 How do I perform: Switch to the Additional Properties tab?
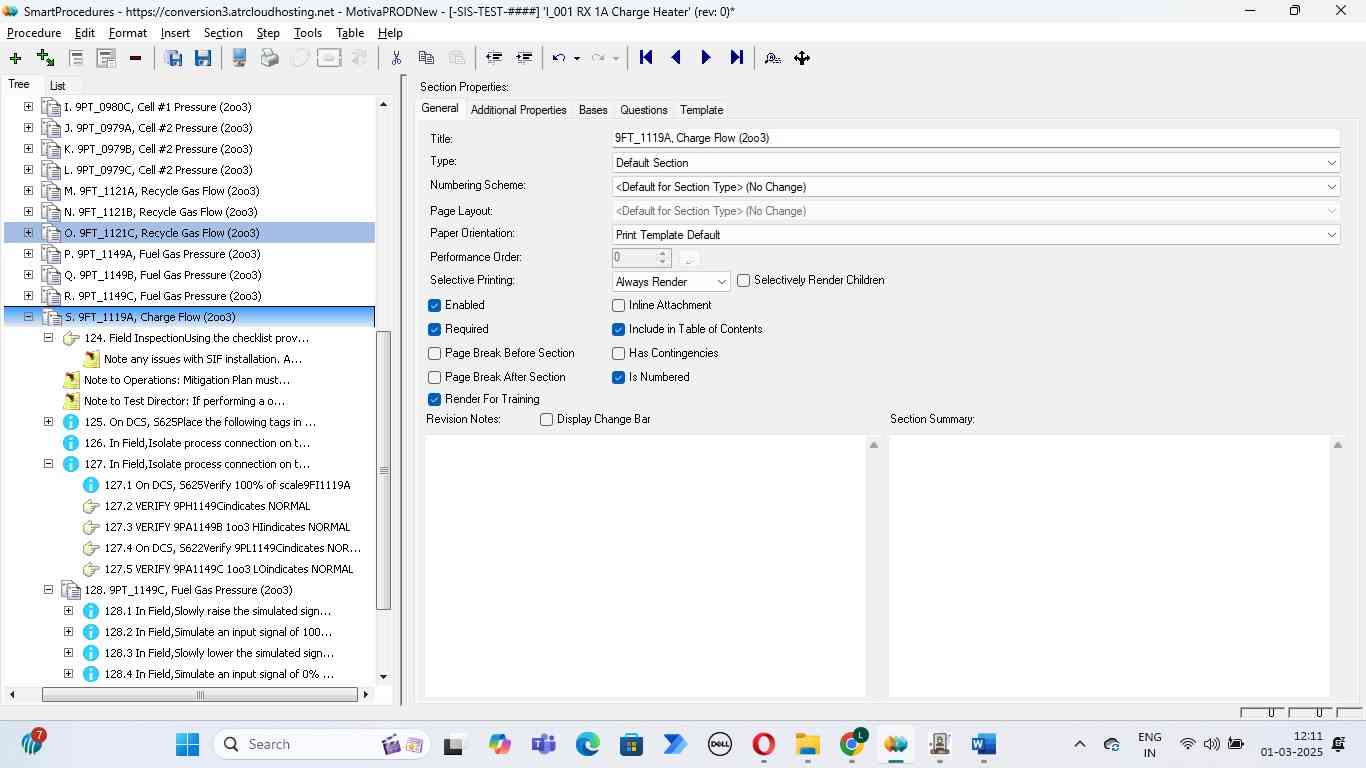pos(518,110)
